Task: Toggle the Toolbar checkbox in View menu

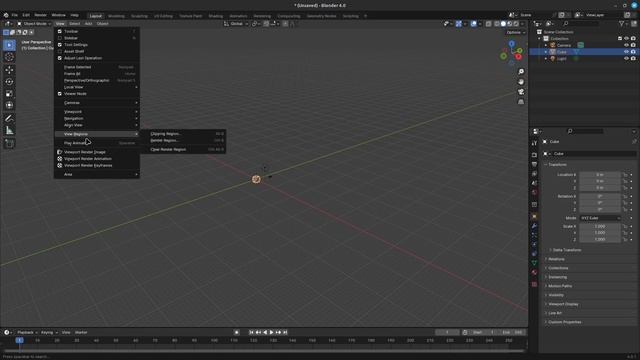Action: click(x=60, y=31)
